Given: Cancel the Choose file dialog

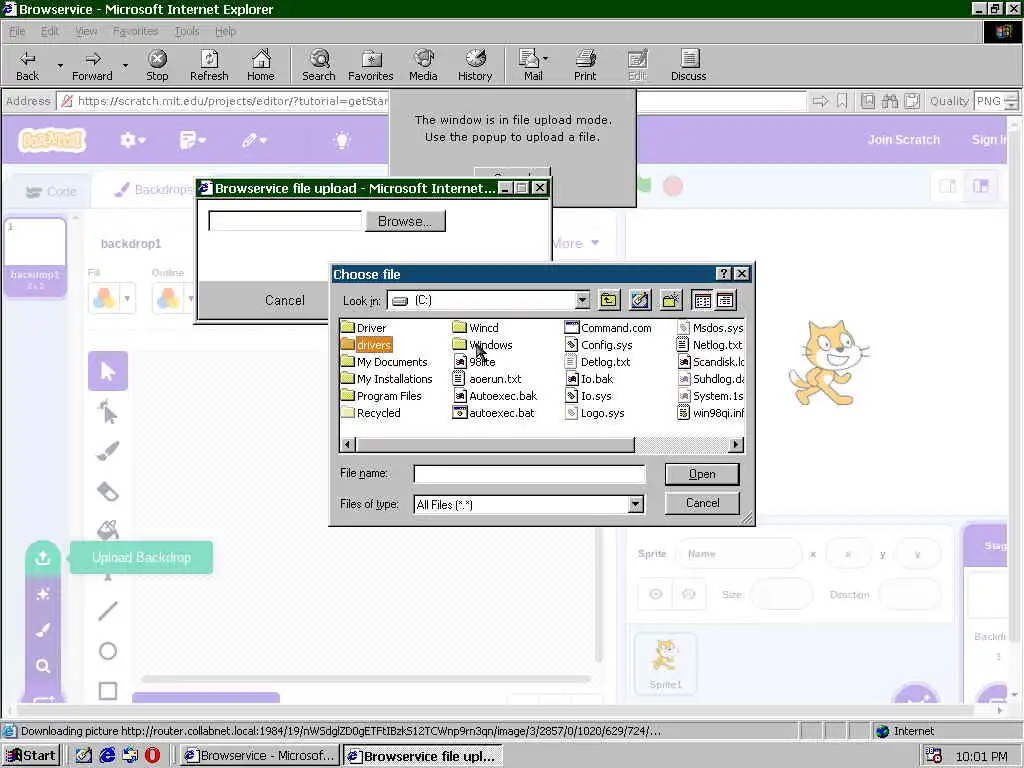Looking at the screenshot, I should pyautogui.click(x=702, y=503).
